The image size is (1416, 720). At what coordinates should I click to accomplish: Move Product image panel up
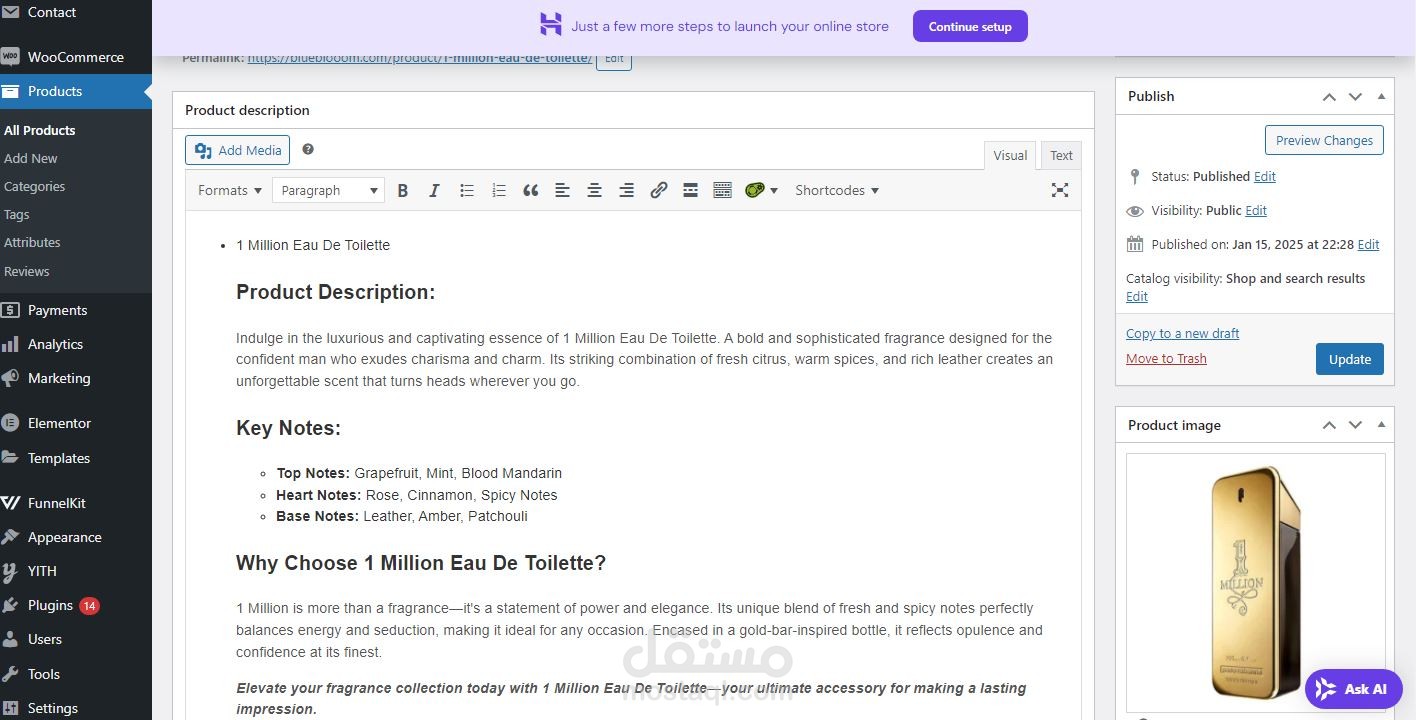point(1329,425)
